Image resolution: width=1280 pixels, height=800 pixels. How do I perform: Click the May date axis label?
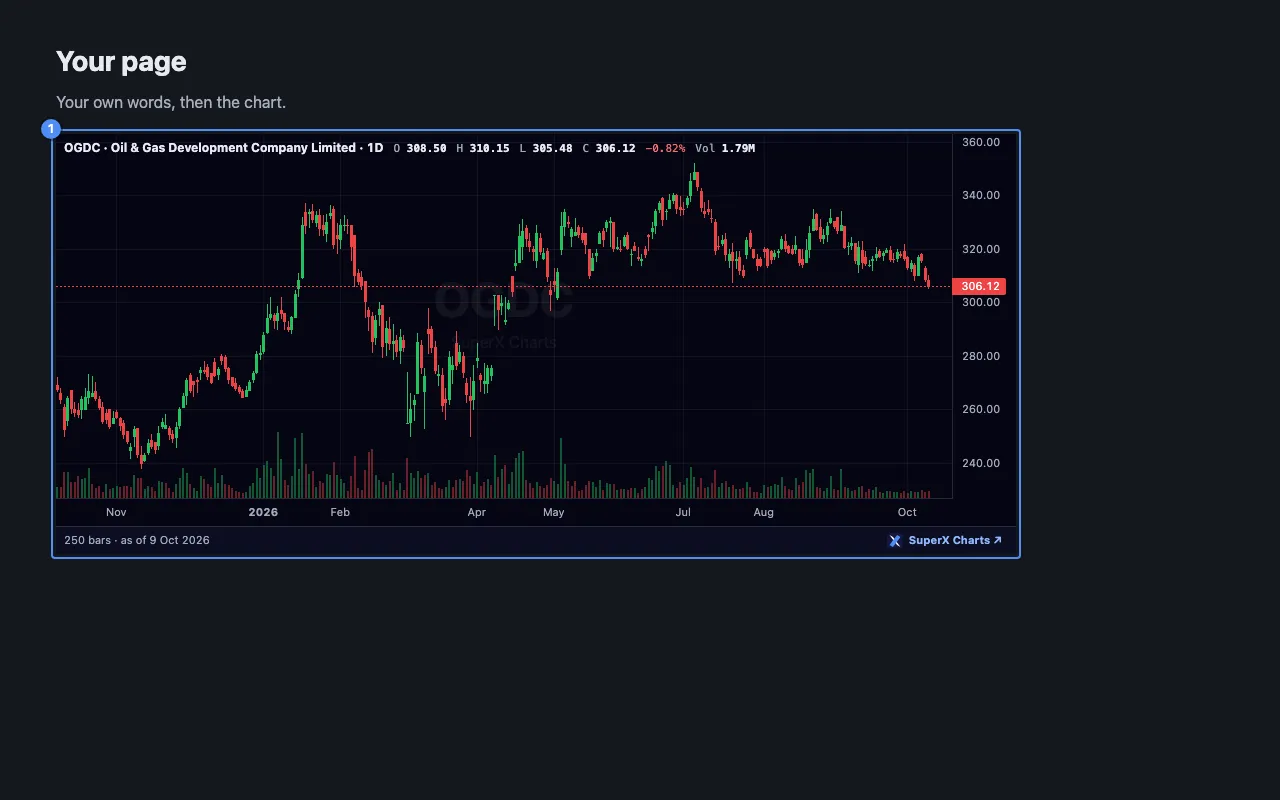click(x=553, y=512)
